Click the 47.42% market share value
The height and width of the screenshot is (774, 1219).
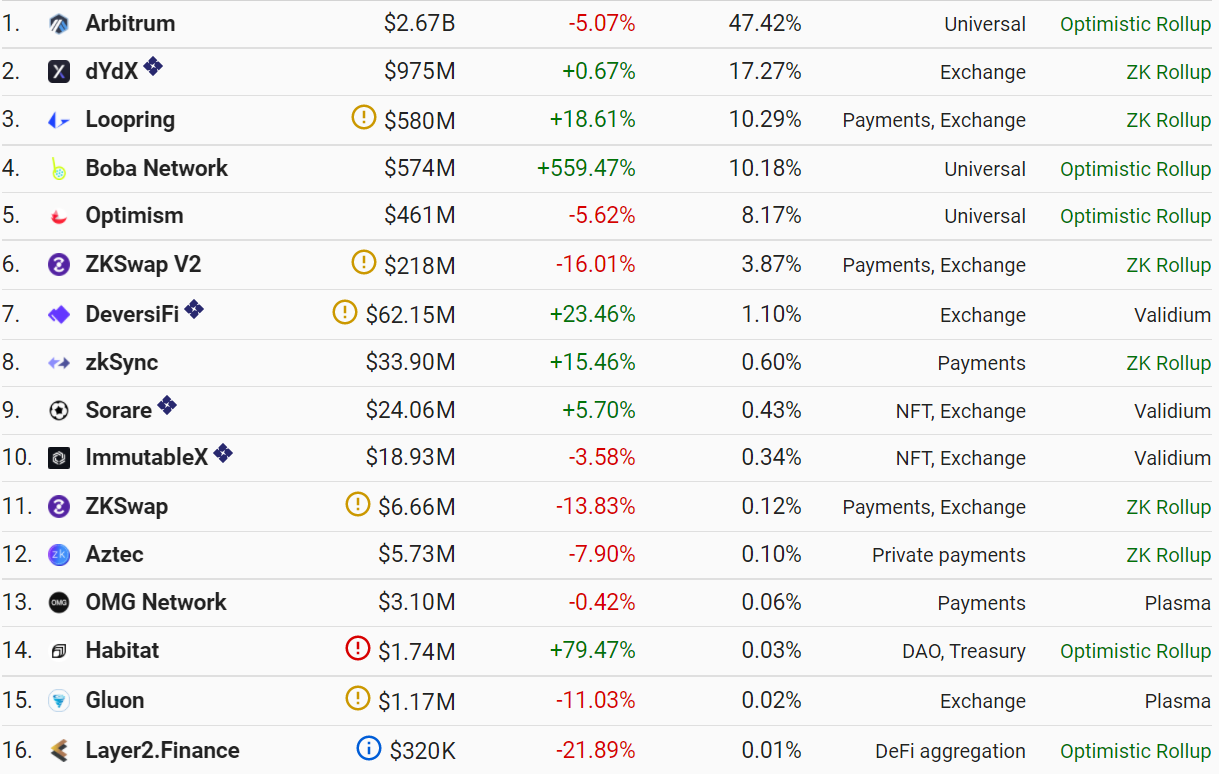click(x=765, y=23)
